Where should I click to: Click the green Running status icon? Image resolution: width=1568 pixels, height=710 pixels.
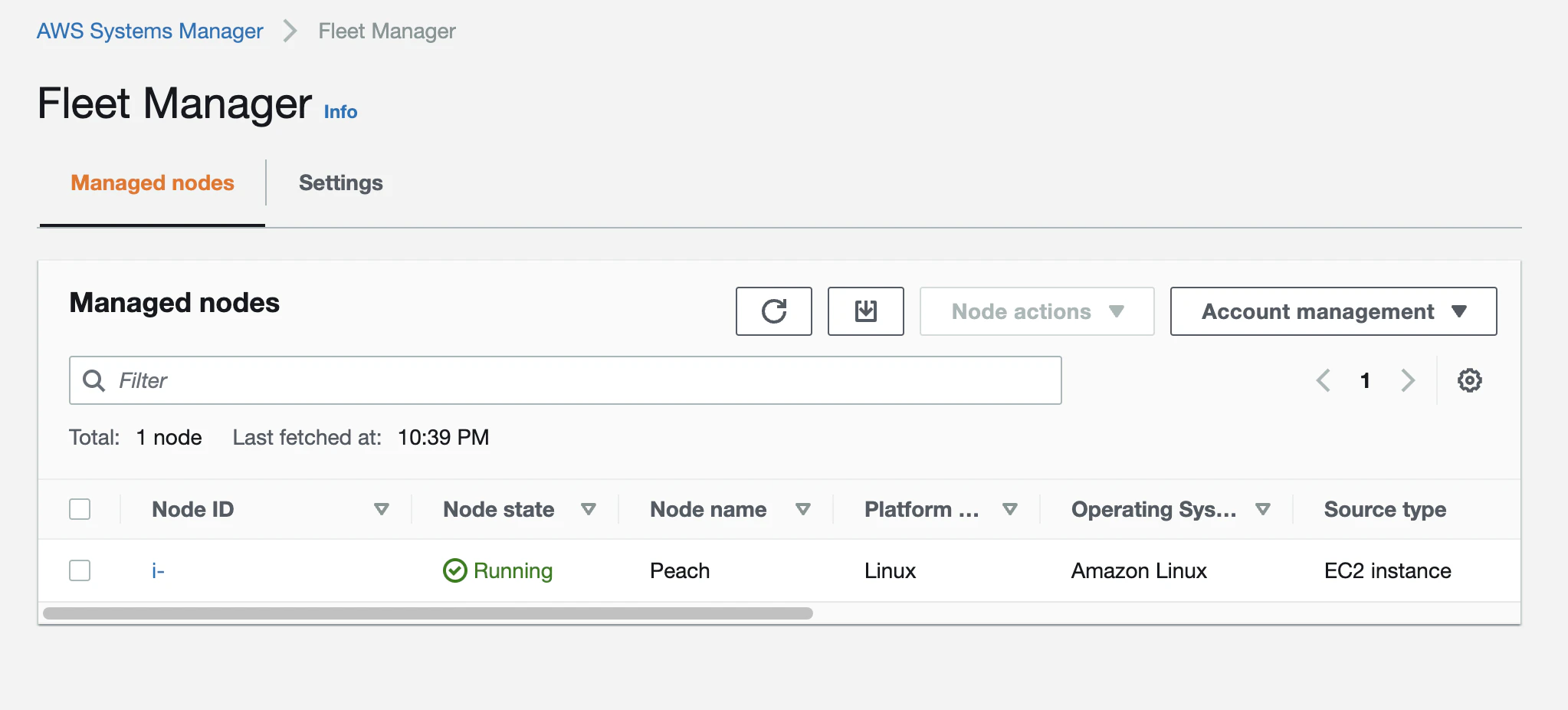tap(455, 570)
